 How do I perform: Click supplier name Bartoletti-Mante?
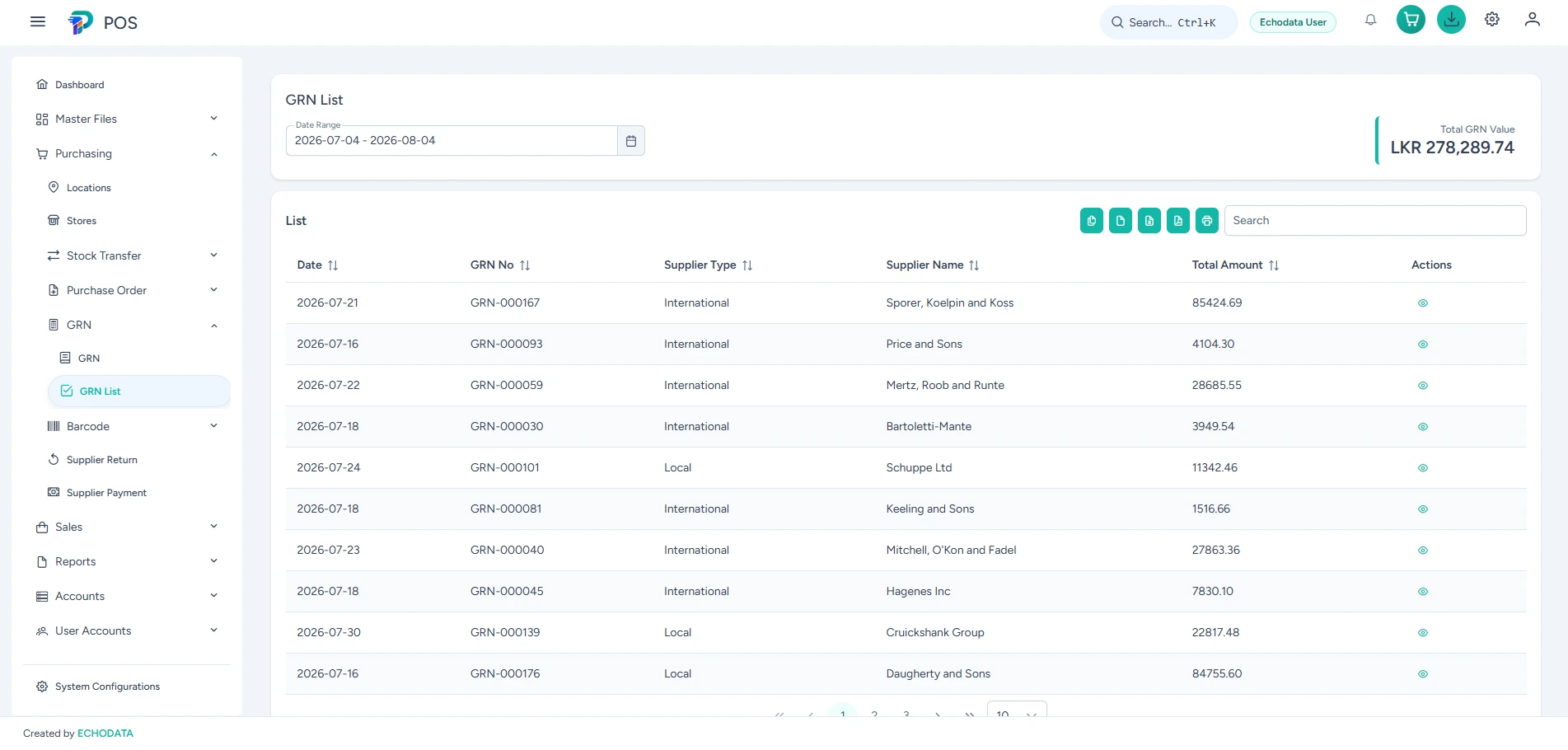click(929, 427)
